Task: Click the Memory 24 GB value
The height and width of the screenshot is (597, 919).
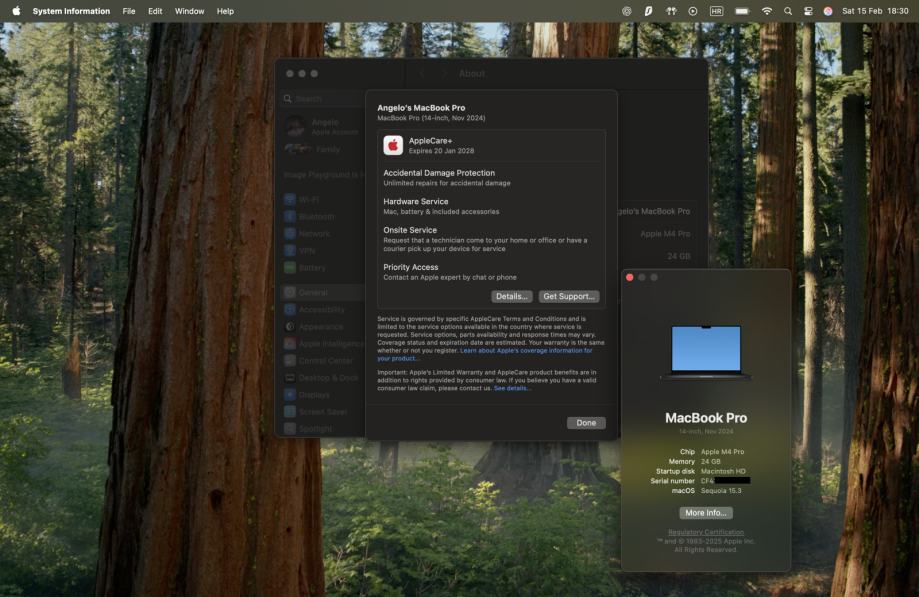Action: (711, 462)
